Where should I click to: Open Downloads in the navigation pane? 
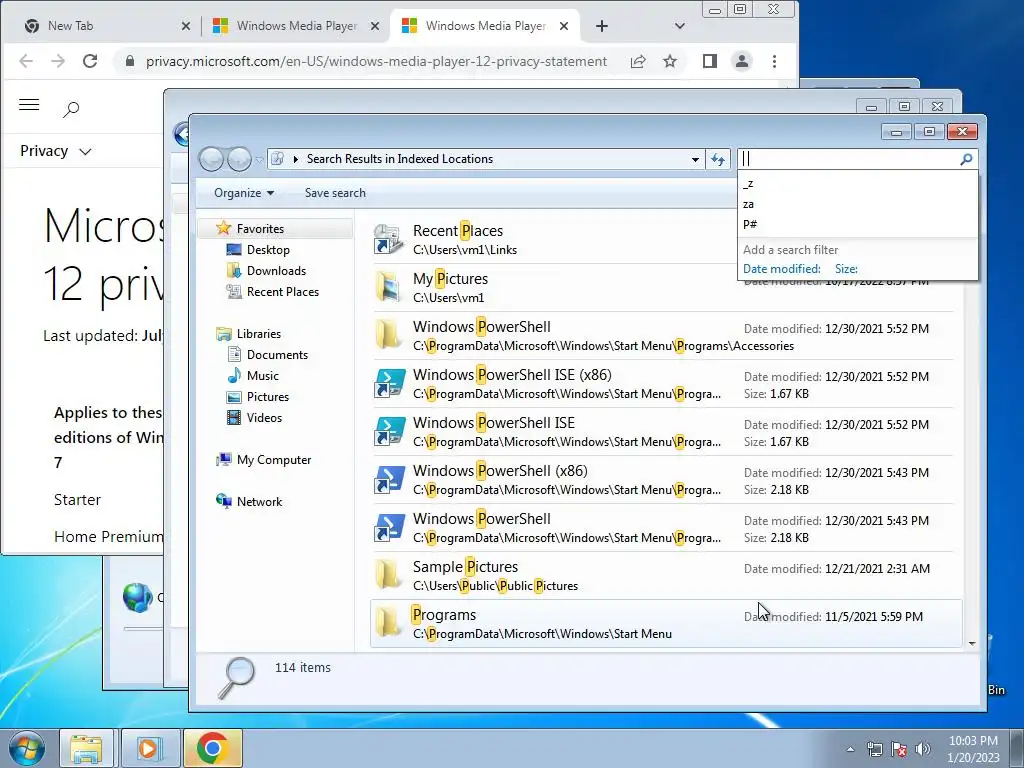coord(276,270)
